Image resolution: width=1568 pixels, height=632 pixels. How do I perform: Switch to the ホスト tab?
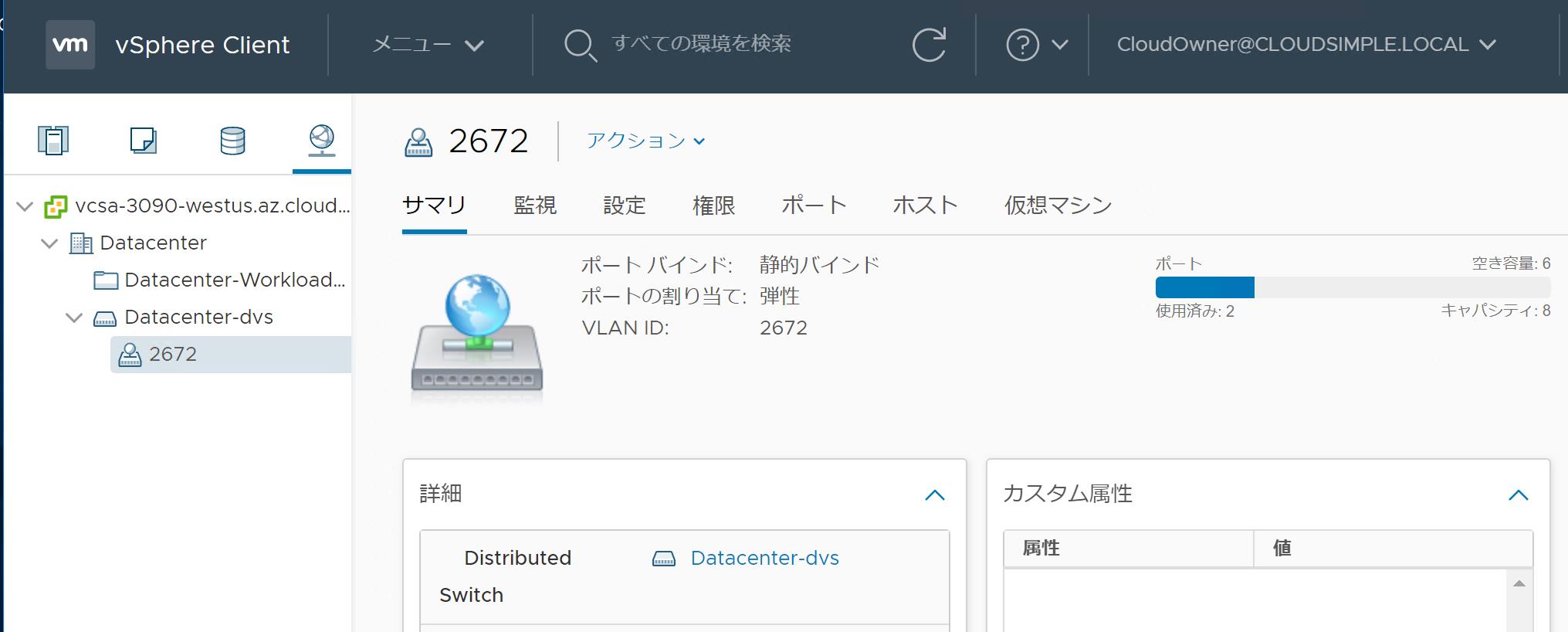tap(925, 206)
